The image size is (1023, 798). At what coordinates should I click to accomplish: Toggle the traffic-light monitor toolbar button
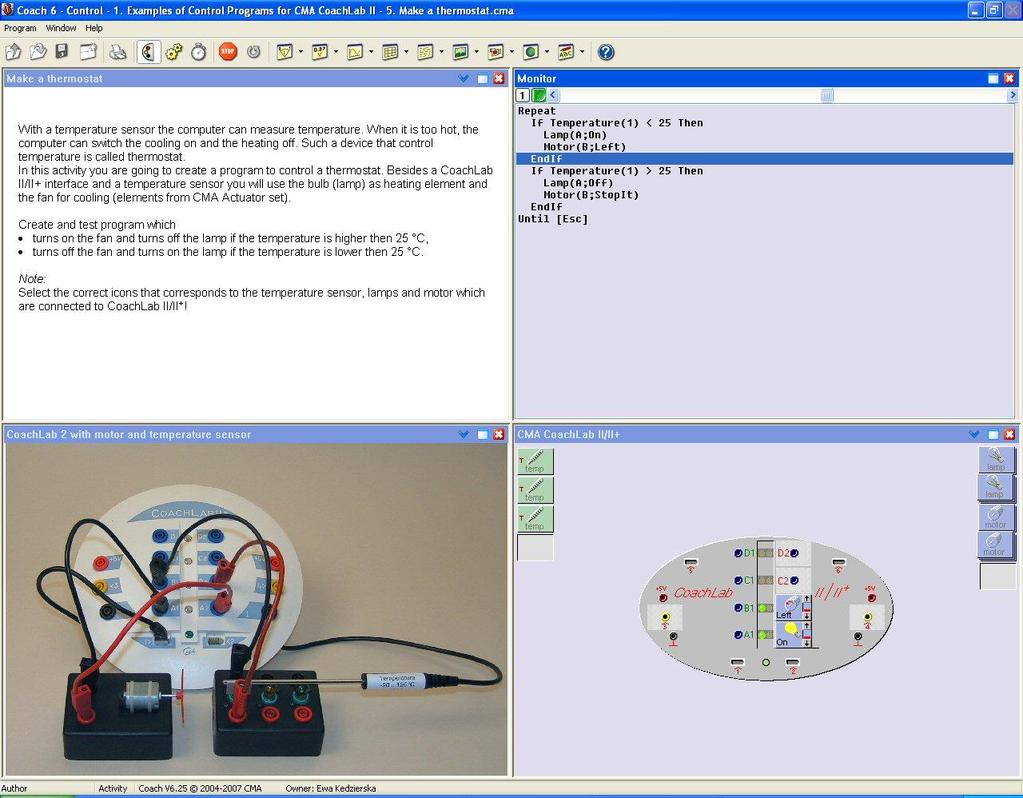149,52
